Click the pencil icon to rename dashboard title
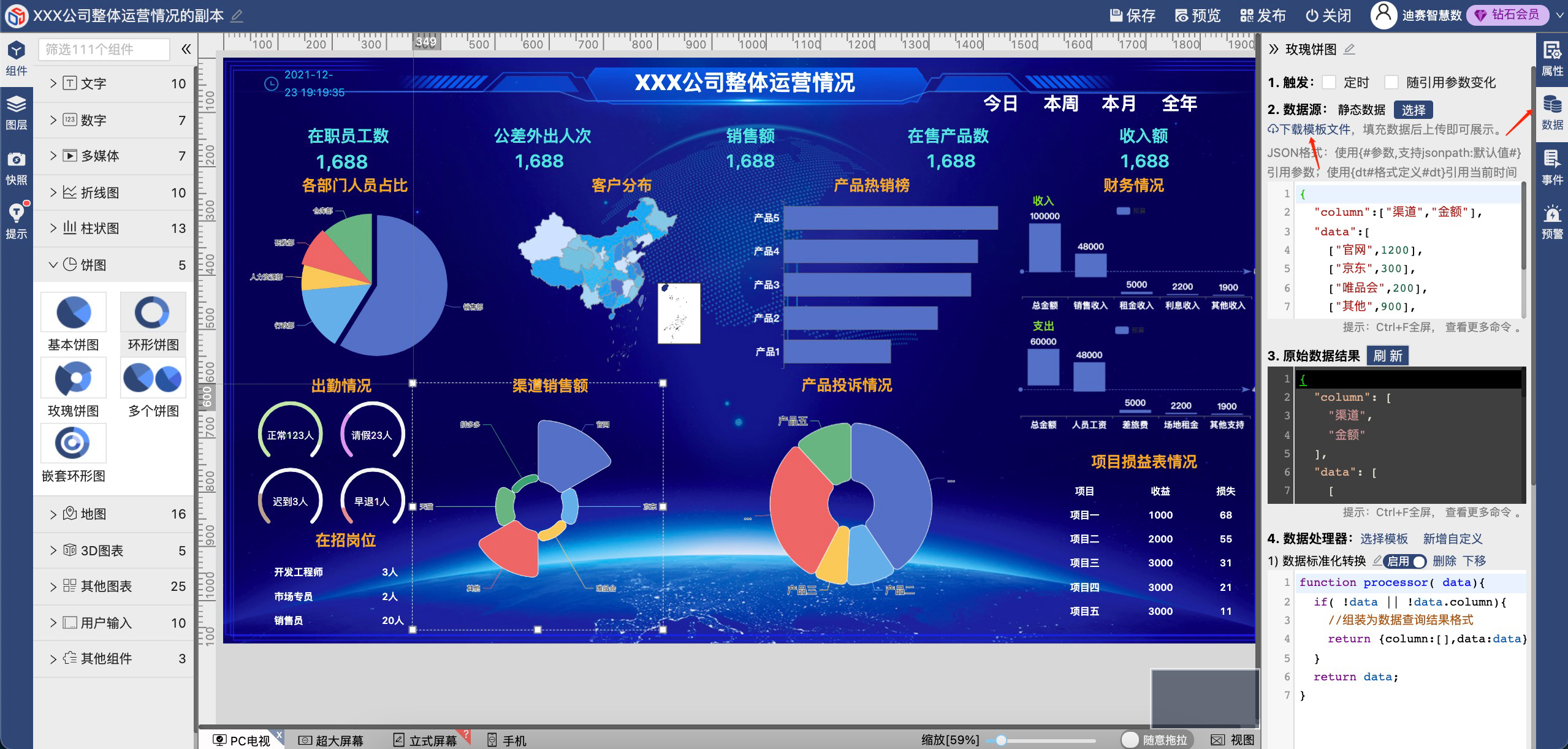This screenshot has width=1568, height=749. click(237, 15)
